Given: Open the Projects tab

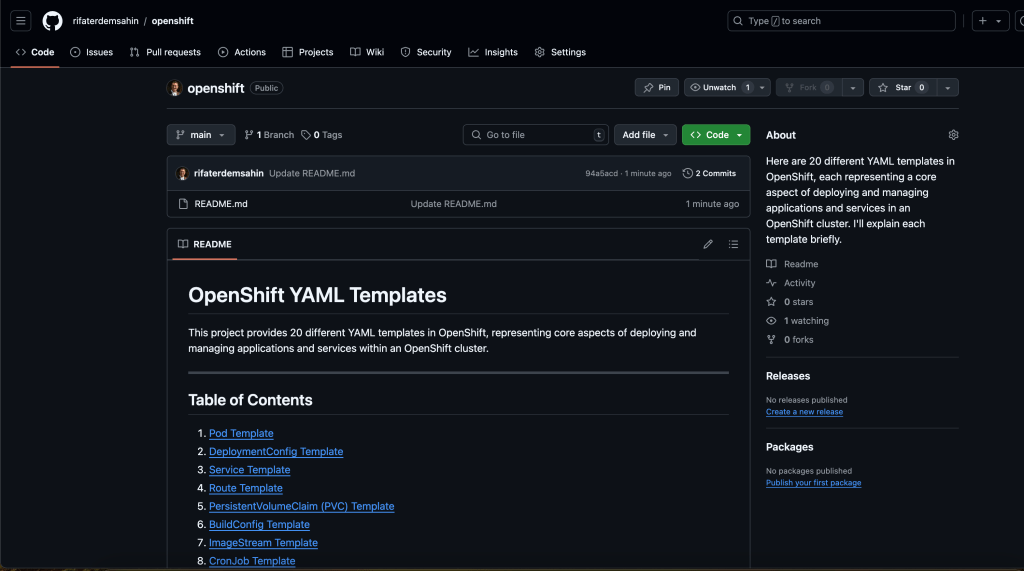Looking at the screenshot, I should tap(308, 52).
